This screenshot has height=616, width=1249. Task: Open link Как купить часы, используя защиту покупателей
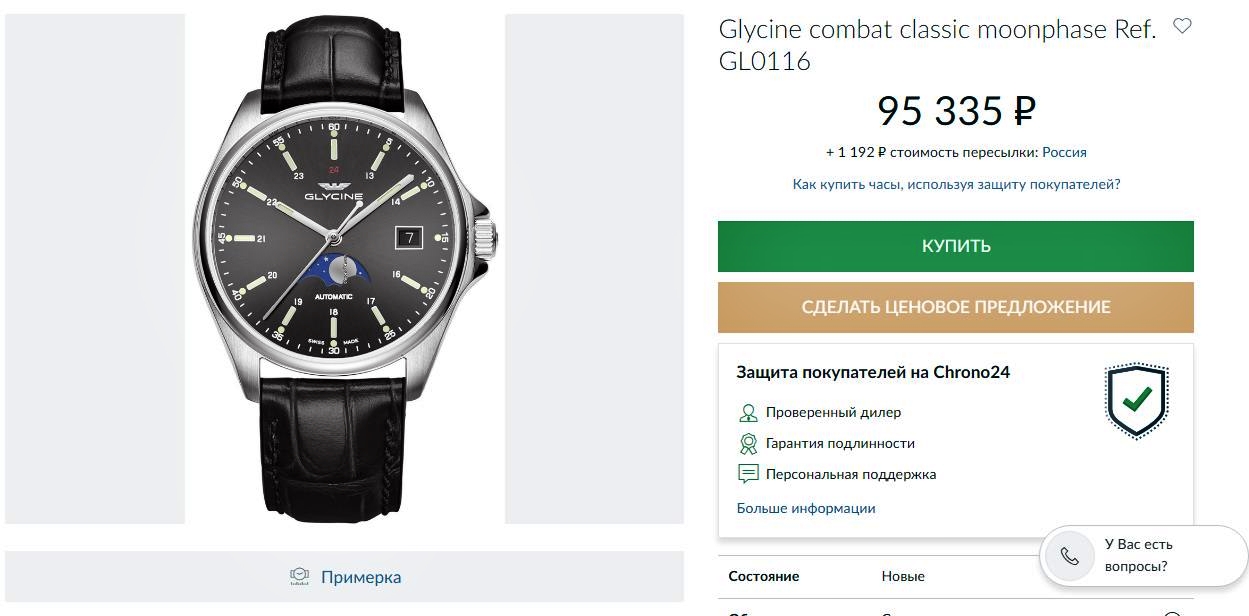(956, 184)
